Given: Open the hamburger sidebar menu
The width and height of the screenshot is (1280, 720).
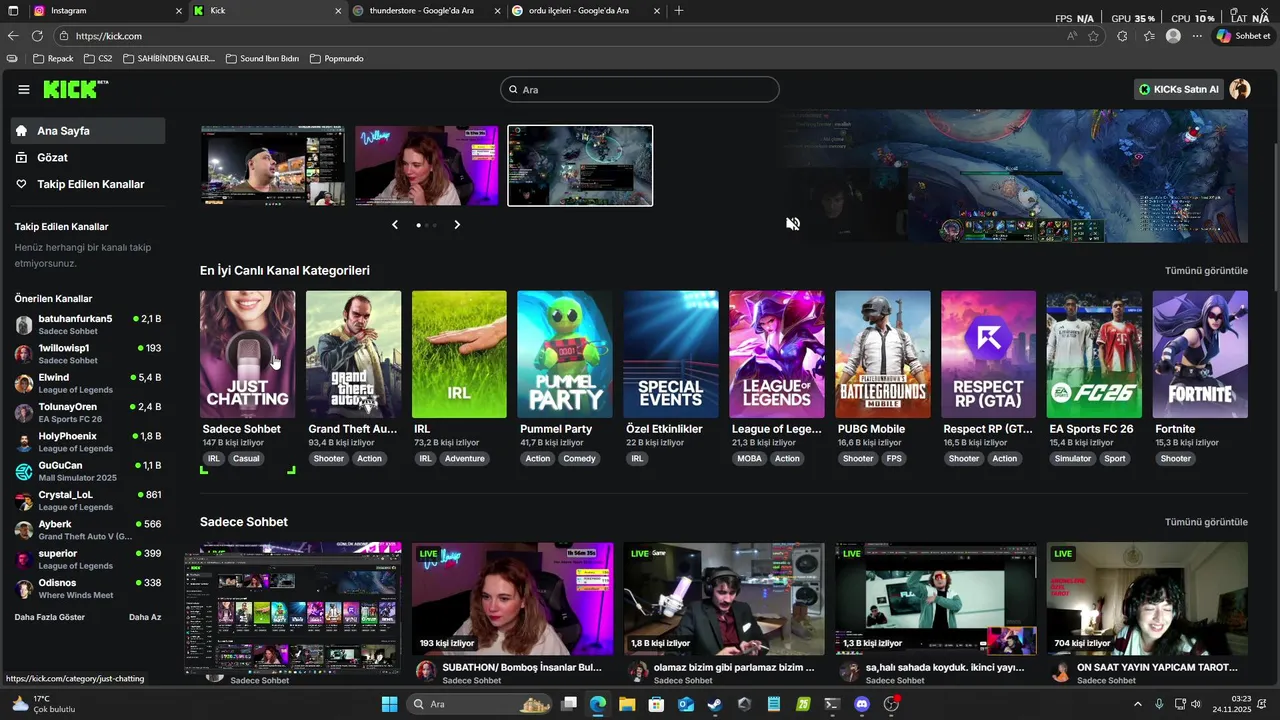Looking at the screenshot, I should pyautogui.click(x=24, y=90).
